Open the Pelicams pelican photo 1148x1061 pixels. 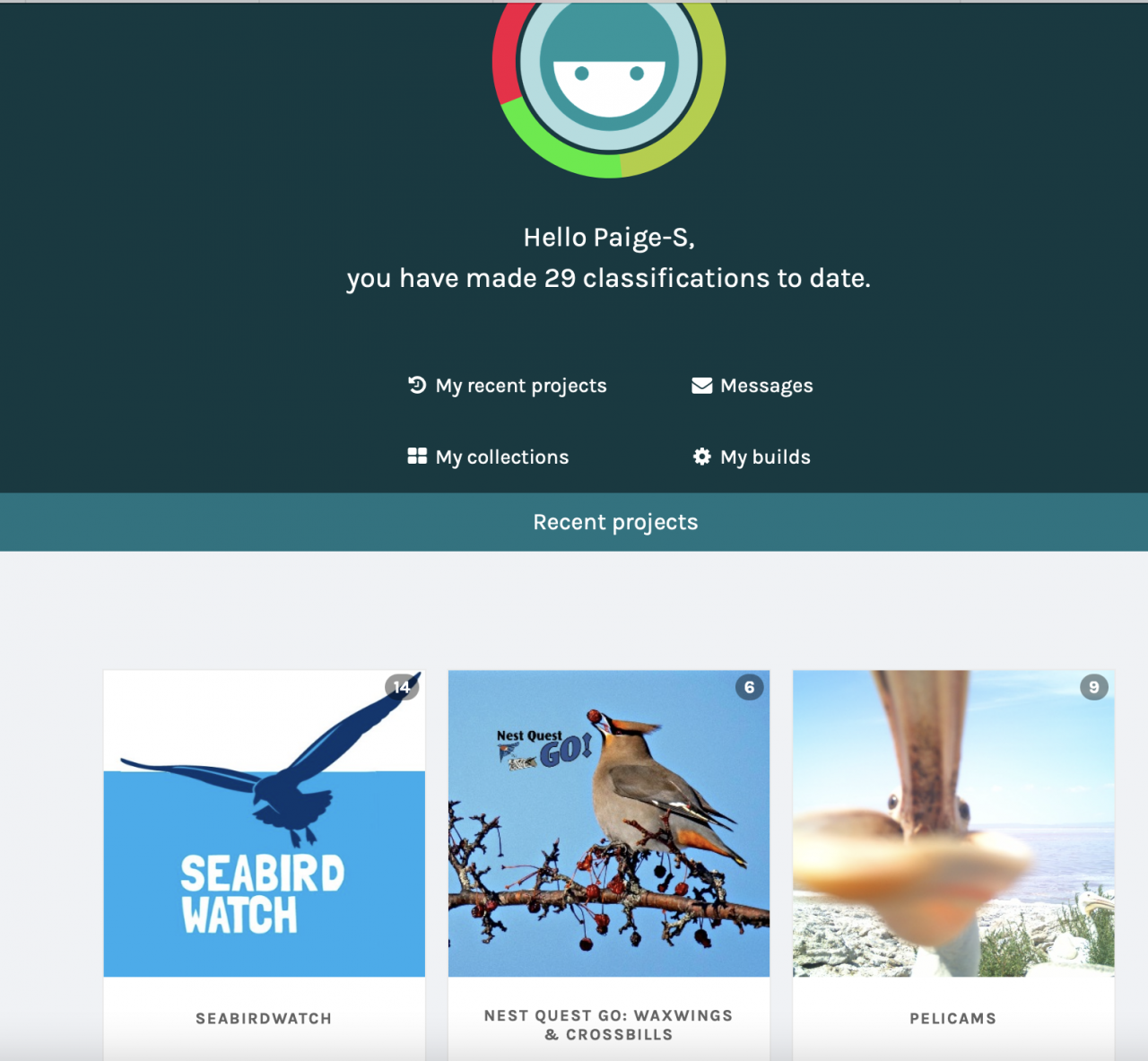tap(953, 823)
